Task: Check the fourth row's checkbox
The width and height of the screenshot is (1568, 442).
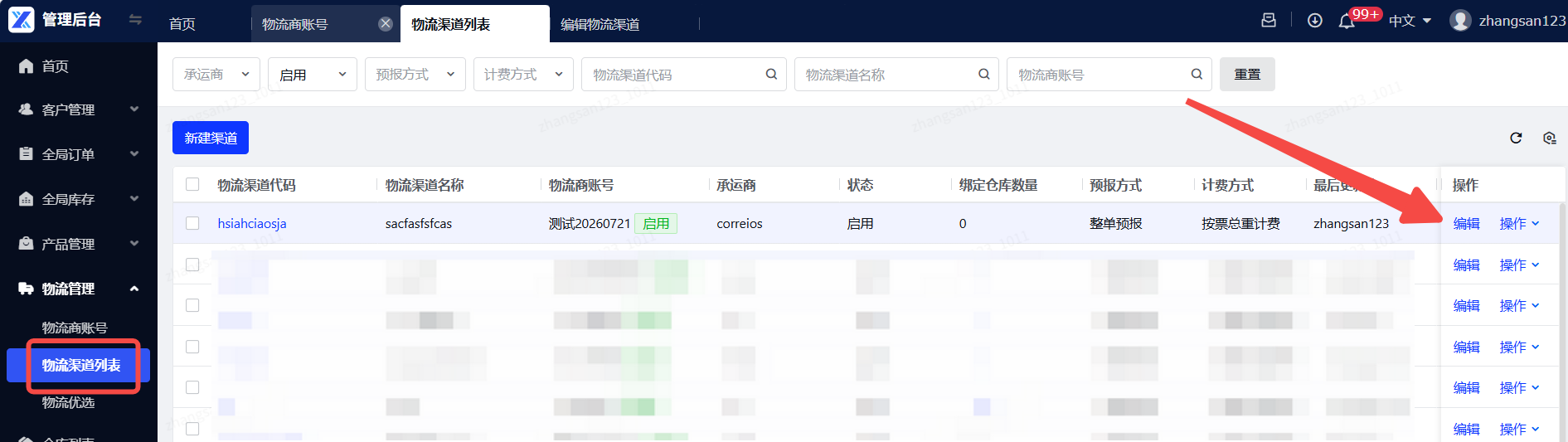Action: 192,347
